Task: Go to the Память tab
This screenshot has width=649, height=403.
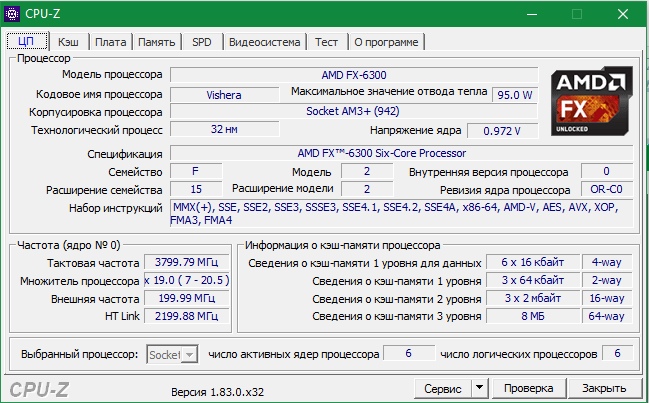Action: point(156,42)
